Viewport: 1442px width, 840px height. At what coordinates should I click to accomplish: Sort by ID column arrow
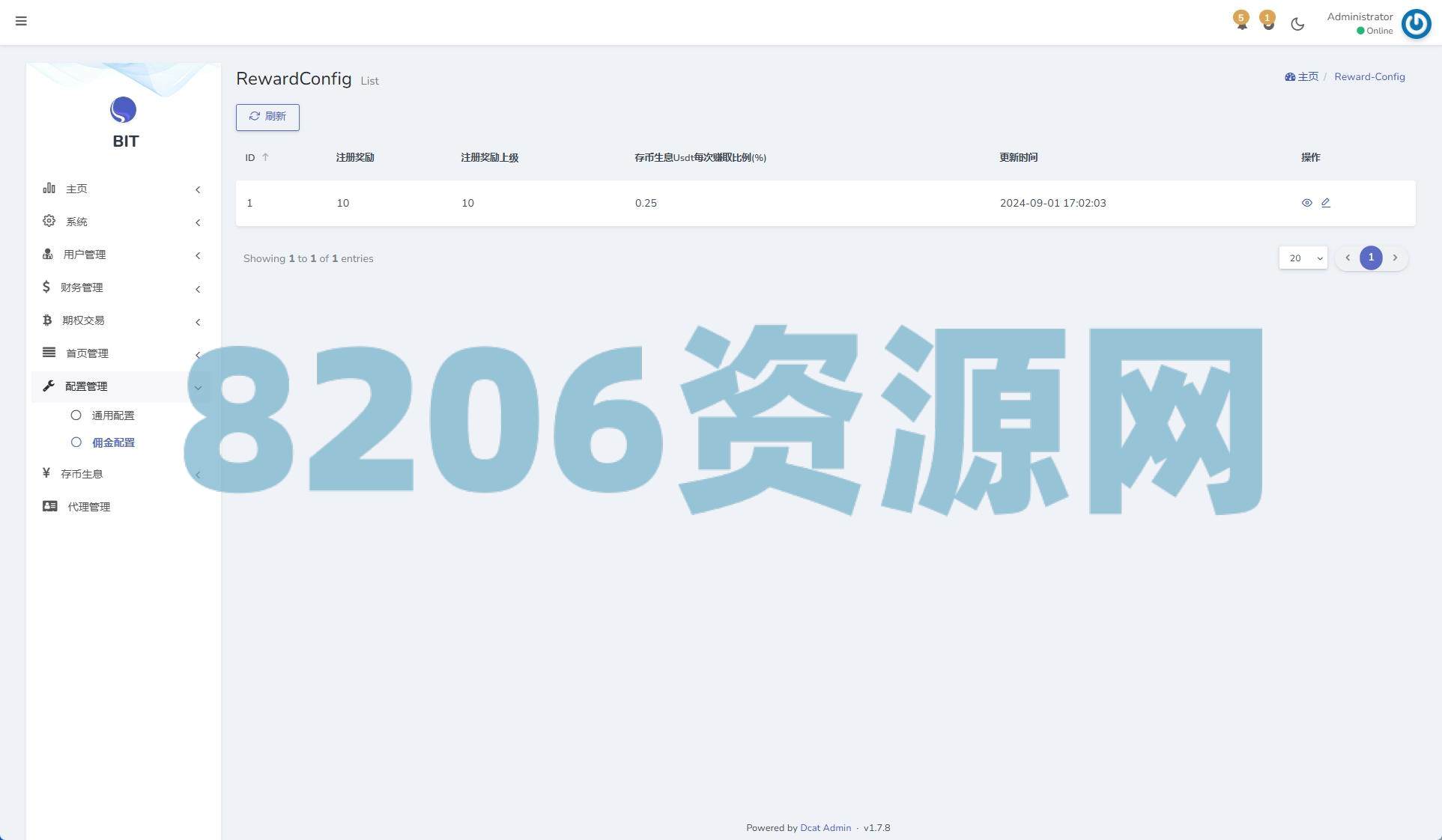[265, 157]
